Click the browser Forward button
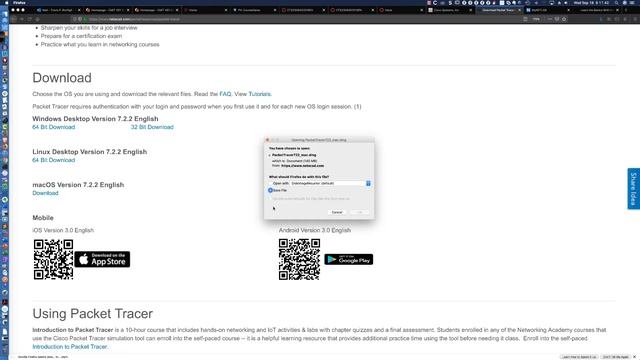The height and width of the screenshot is (360, 640). (x=22, y=19)
